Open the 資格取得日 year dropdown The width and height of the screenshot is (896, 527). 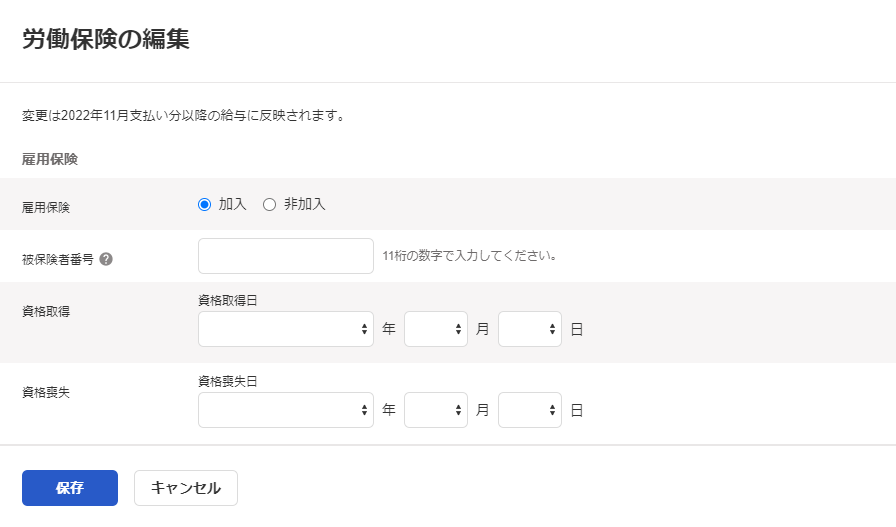285,329
